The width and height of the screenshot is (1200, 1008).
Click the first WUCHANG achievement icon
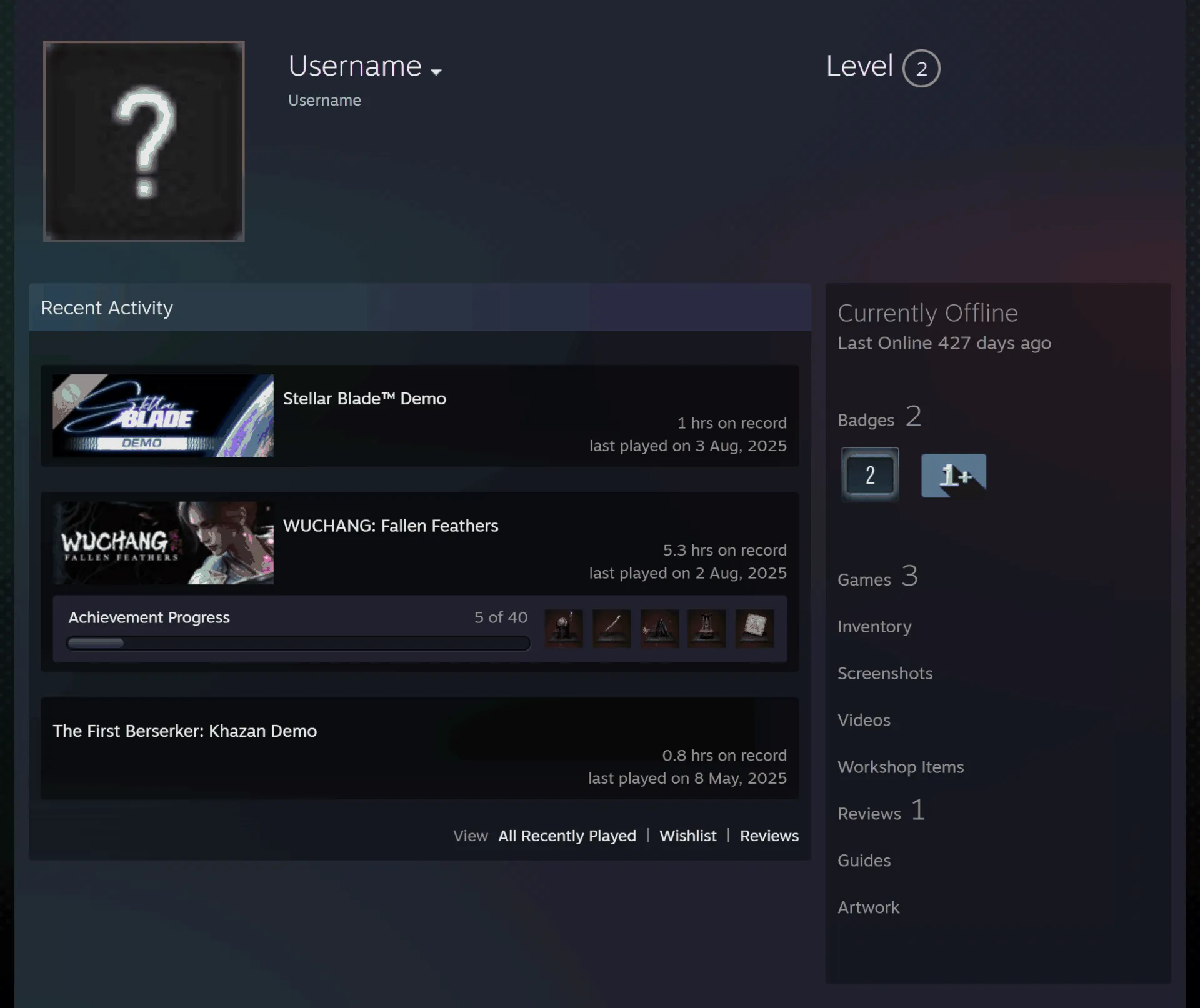(x=564, y=628)
